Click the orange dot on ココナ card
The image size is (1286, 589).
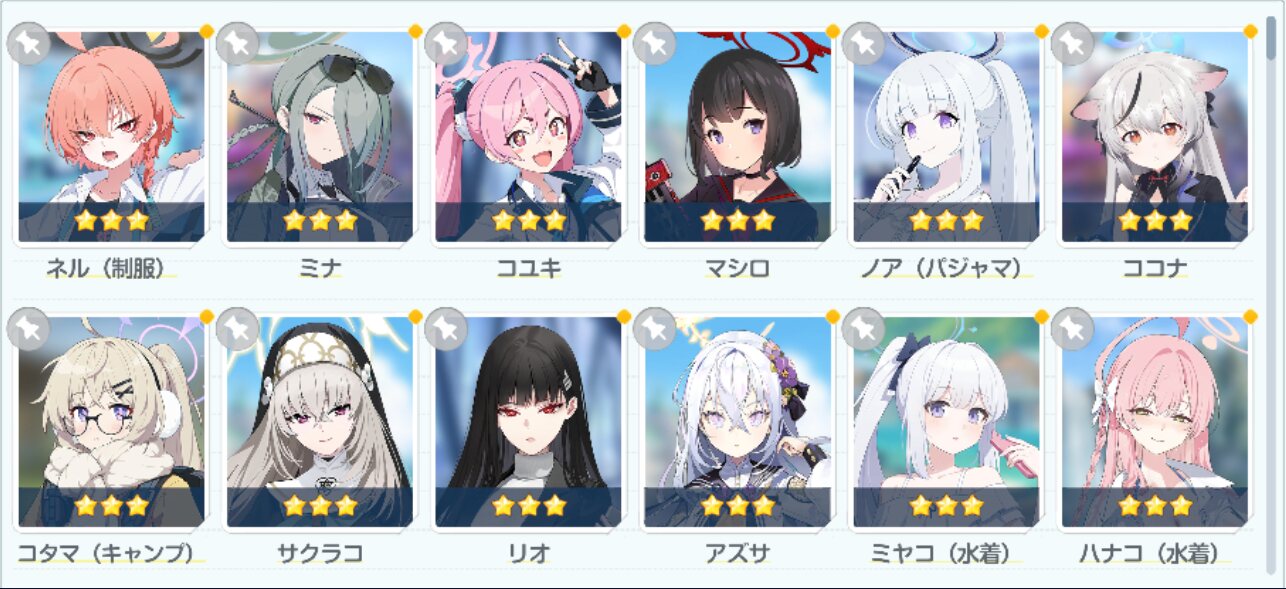pyautogui.click(x=1250, y=31)
